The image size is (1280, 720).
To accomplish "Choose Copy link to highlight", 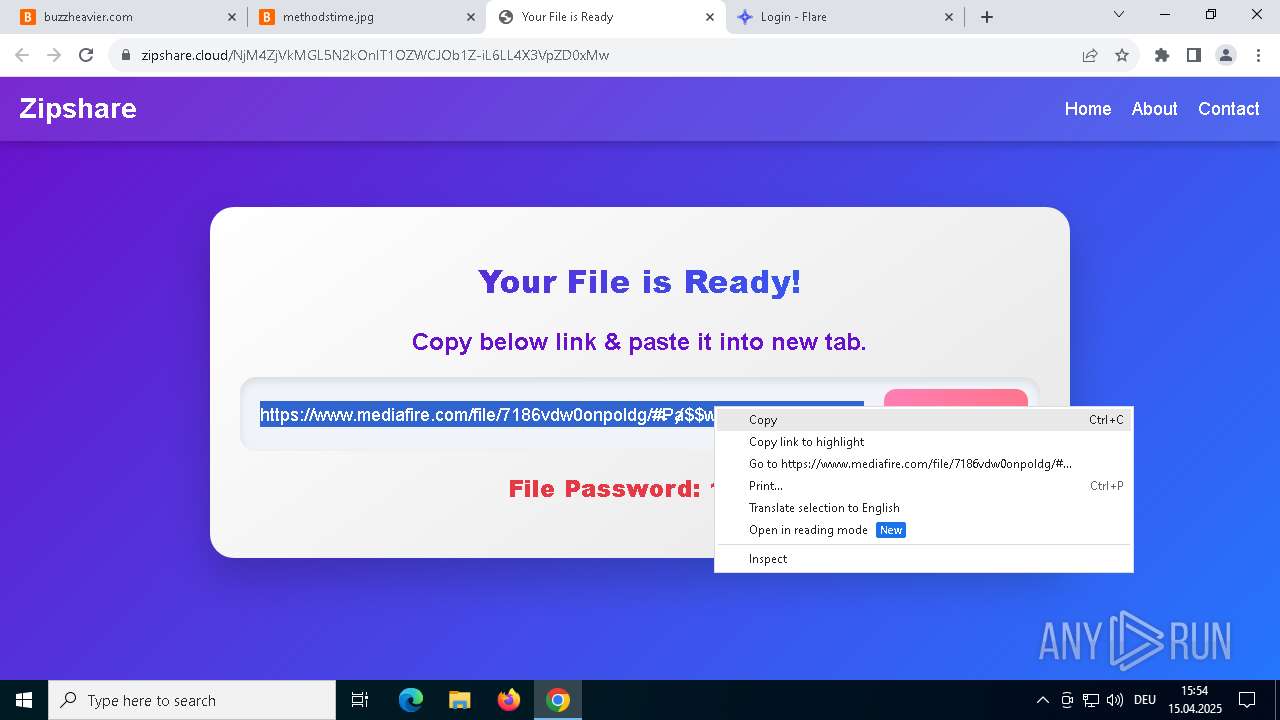I will point(924,442).
